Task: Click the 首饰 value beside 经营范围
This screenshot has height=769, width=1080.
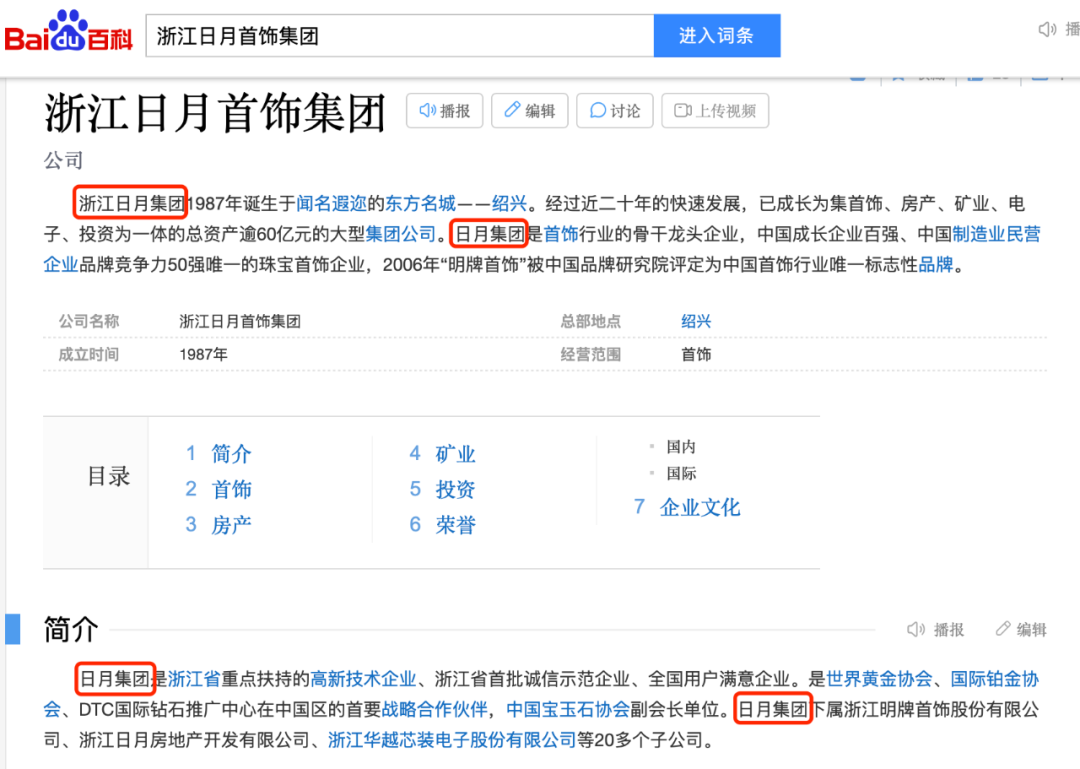Action: point(696,354)
